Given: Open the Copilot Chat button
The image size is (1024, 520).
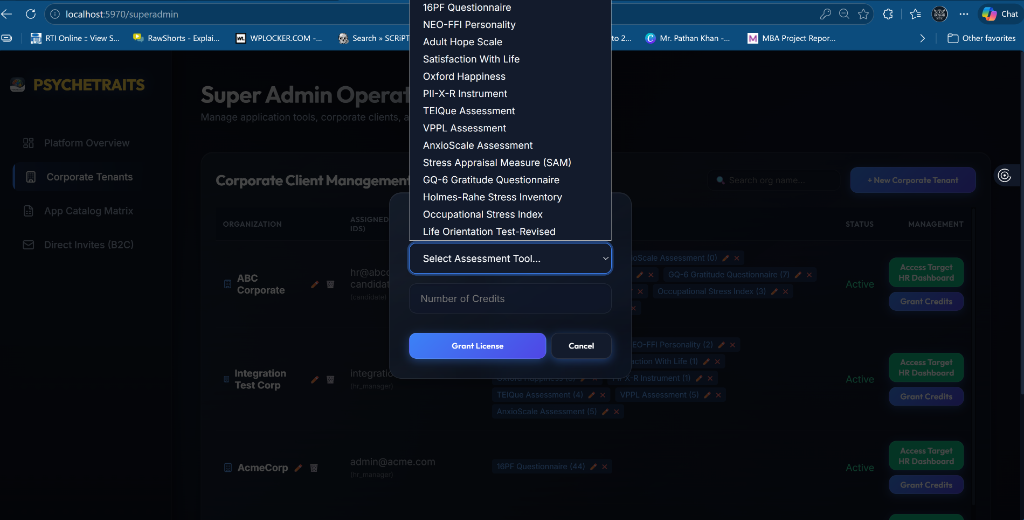Looking at the screenshot, I should tap(1000, 14).
